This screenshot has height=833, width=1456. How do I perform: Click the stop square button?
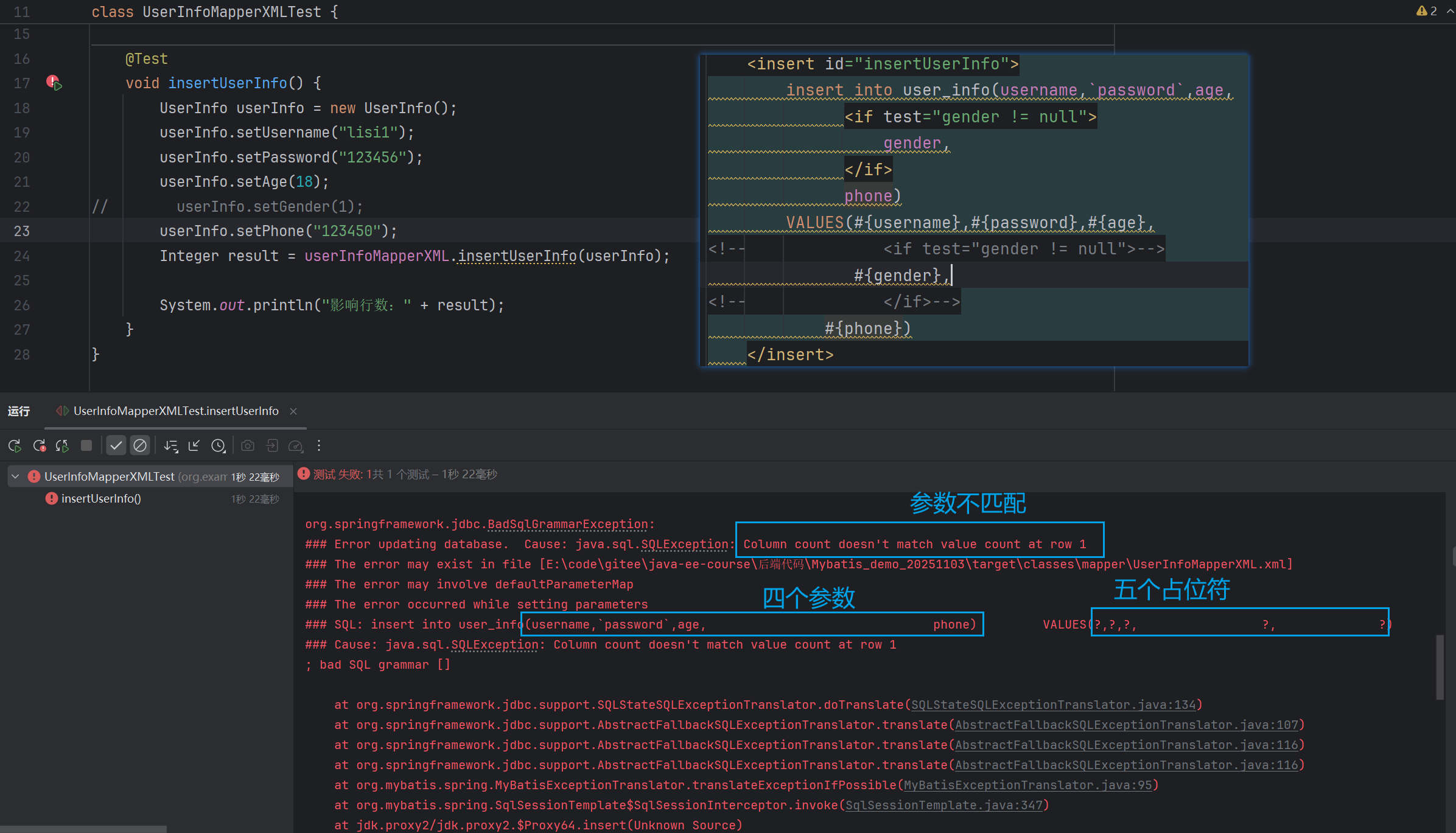pos(86,446)
